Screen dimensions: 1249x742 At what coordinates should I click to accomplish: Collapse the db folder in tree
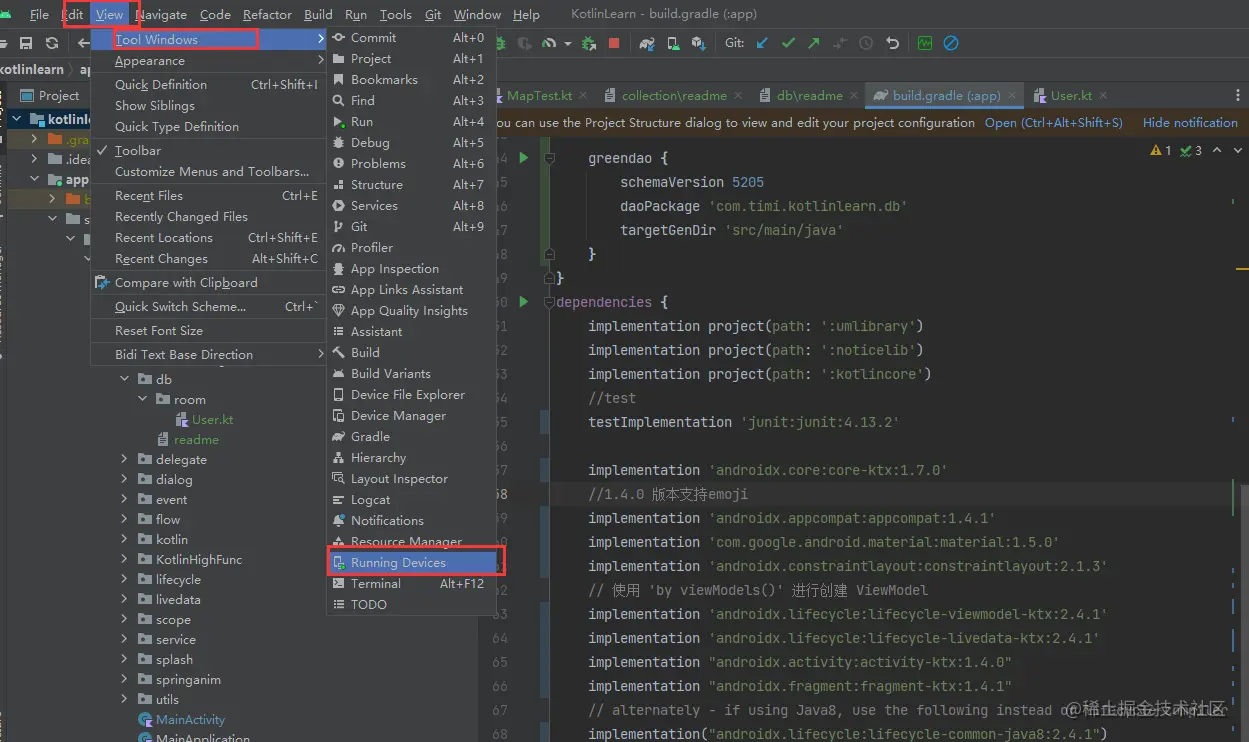[124, 379]
